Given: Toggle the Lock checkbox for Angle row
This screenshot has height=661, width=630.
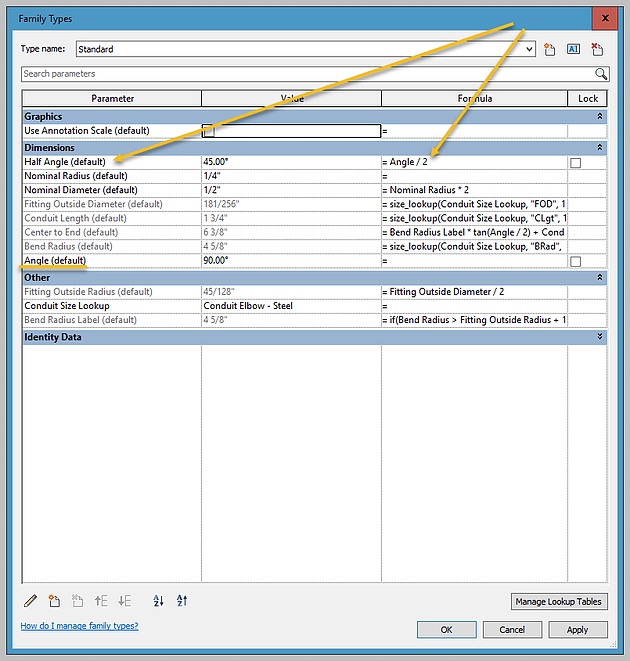Looking at the screenshot, I should click(x=575, y=262).
